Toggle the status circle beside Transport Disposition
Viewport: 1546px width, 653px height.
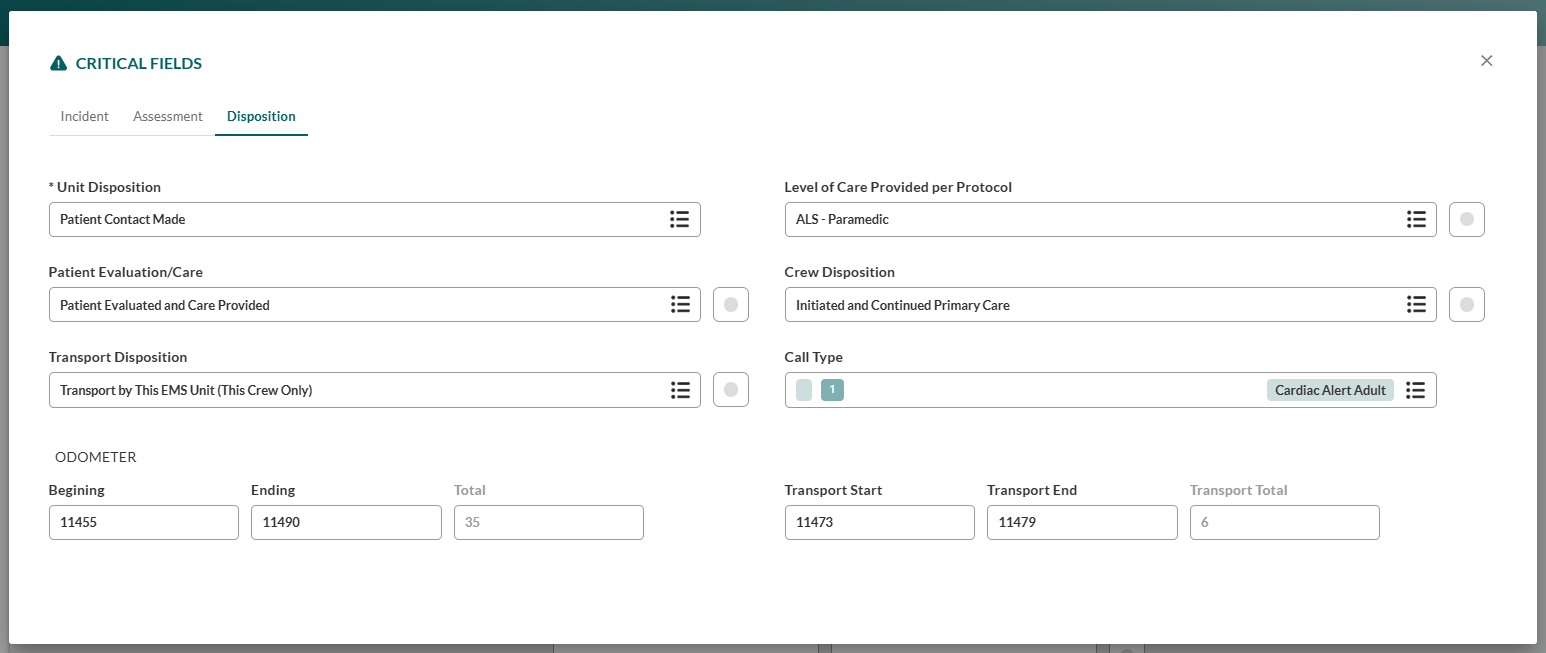731,390
